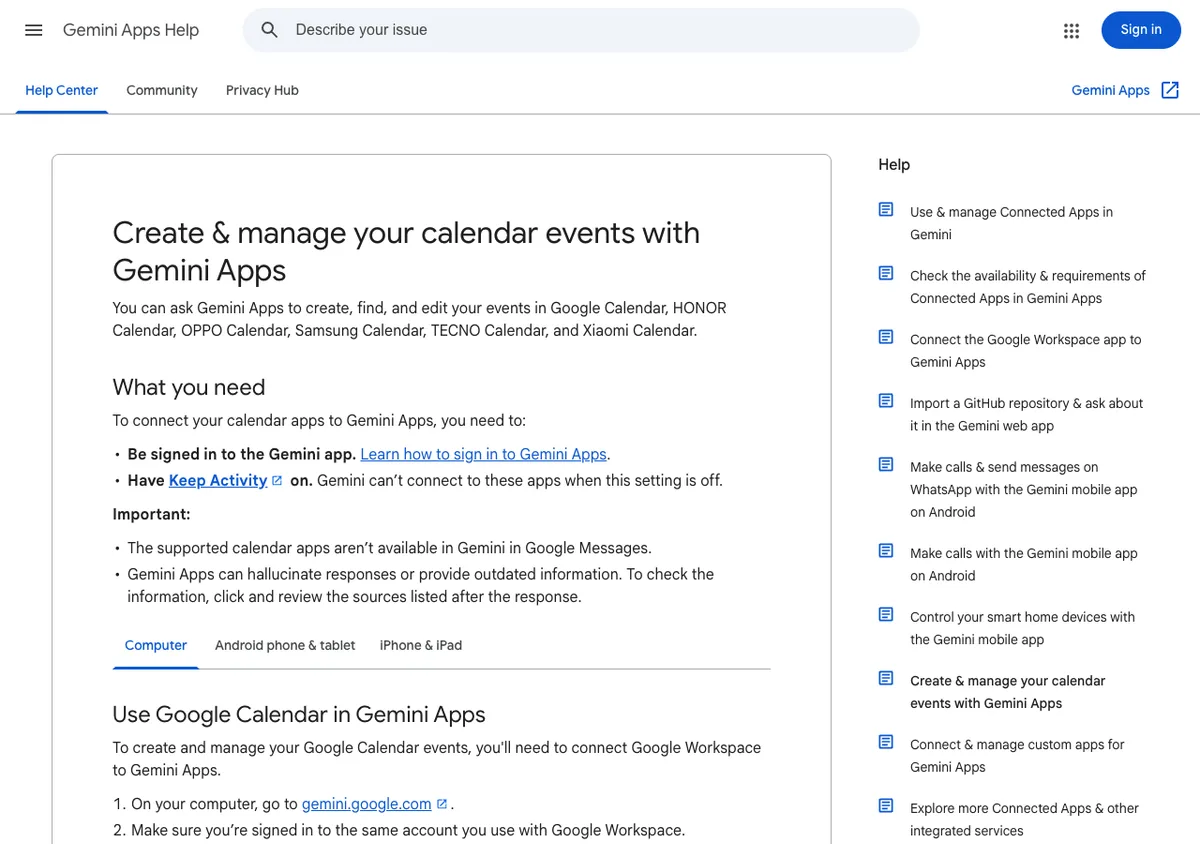
Task: Click article icon beside Explore more Connected Apps
Action: [886, 806]
